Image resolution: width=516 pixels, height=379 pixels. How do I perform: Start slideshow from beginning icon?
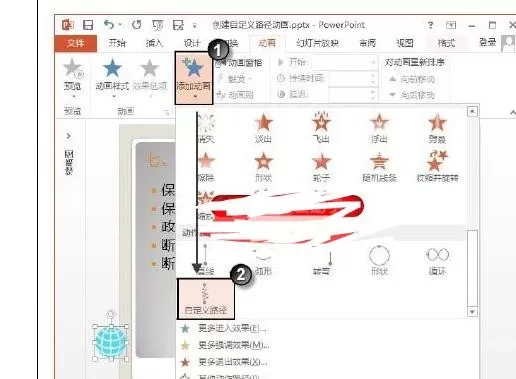(x=158, y=25)
